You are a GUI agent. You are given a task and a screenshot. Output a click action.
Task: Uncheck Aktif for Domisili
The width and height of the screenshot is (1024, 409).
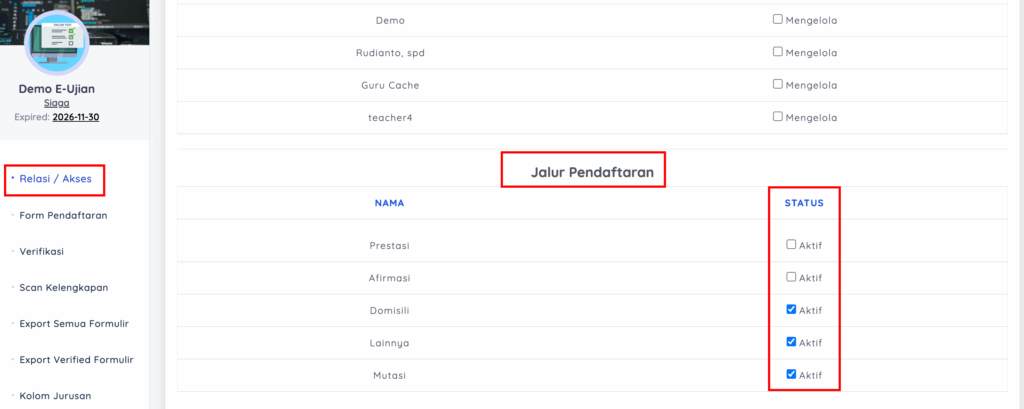click(x=791, y=309)
